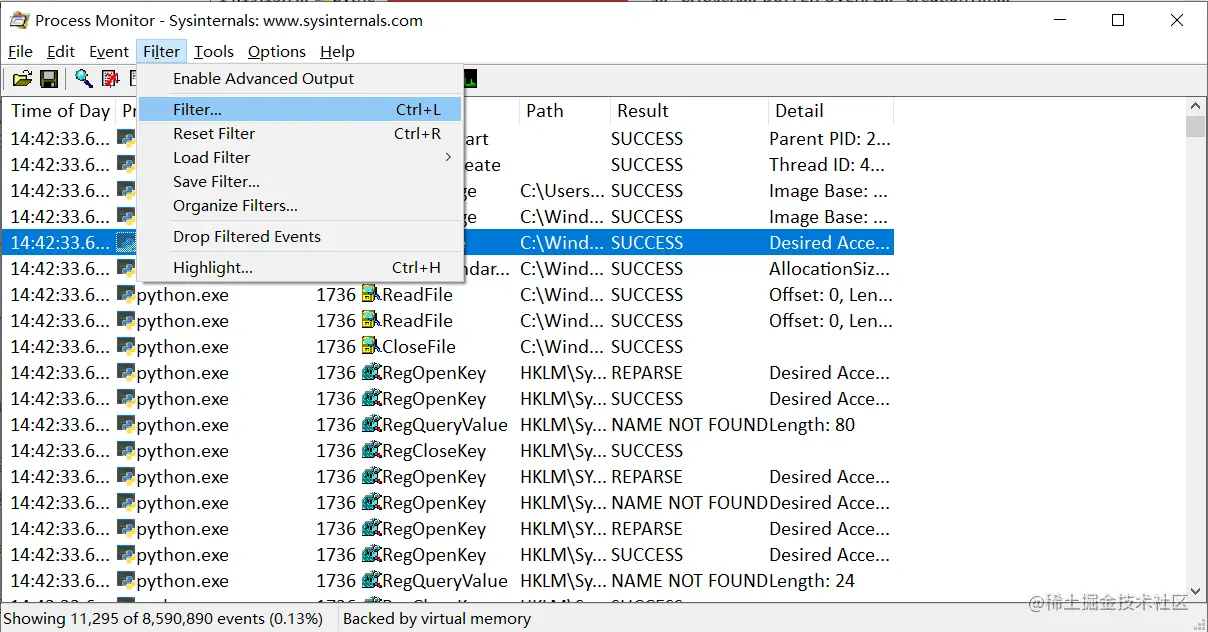Click 'Backed by virtual memory' status text
The width and height of the screenshot is (1208, 632).
pos(437,619)
